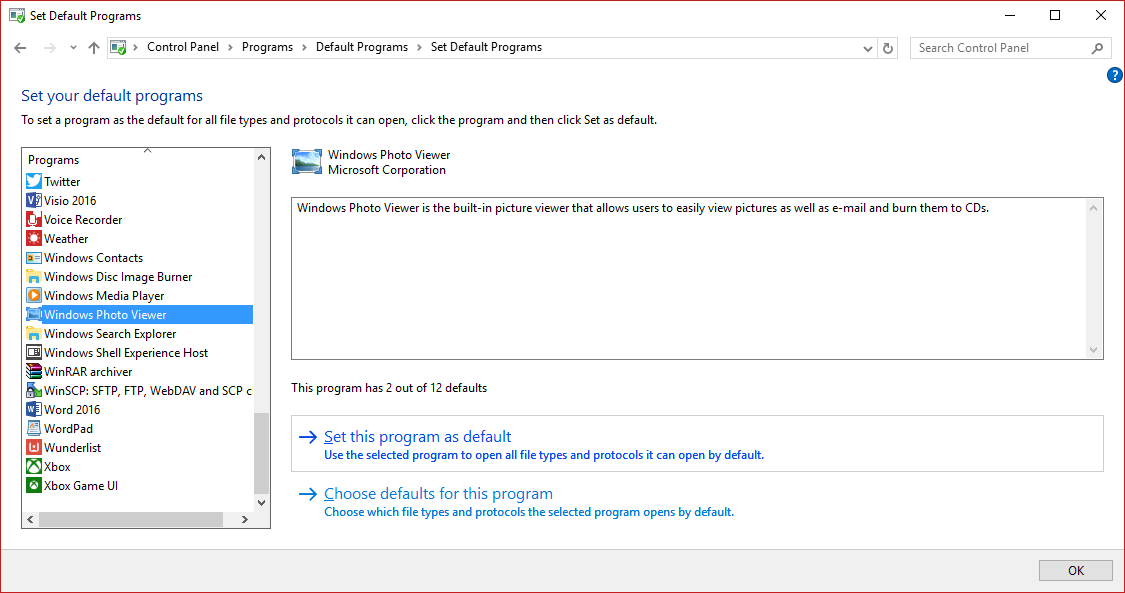
Task: Click the Xbox icon
Action: (34, 467)
